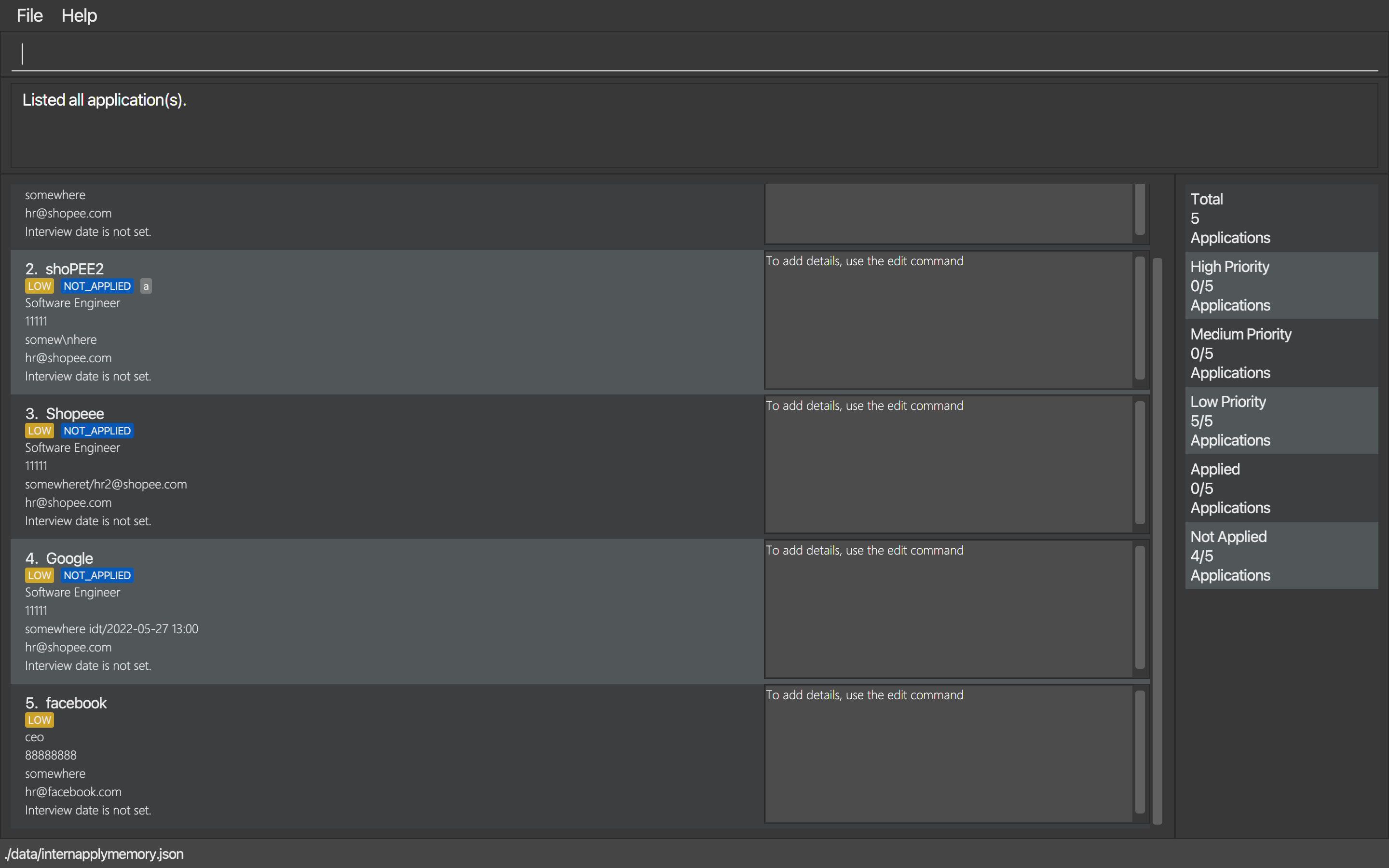
Task: Click the NOT_APPLIED tag on Shopeee entry
Action: [97, 431]
